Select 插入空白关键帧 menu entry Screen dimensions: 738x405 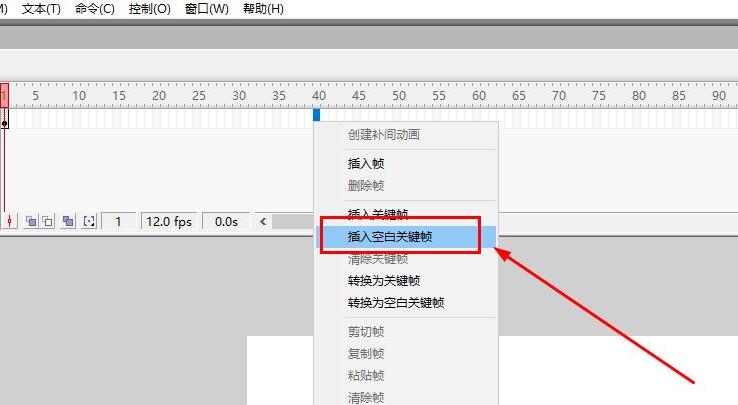[x=406, y=236]
